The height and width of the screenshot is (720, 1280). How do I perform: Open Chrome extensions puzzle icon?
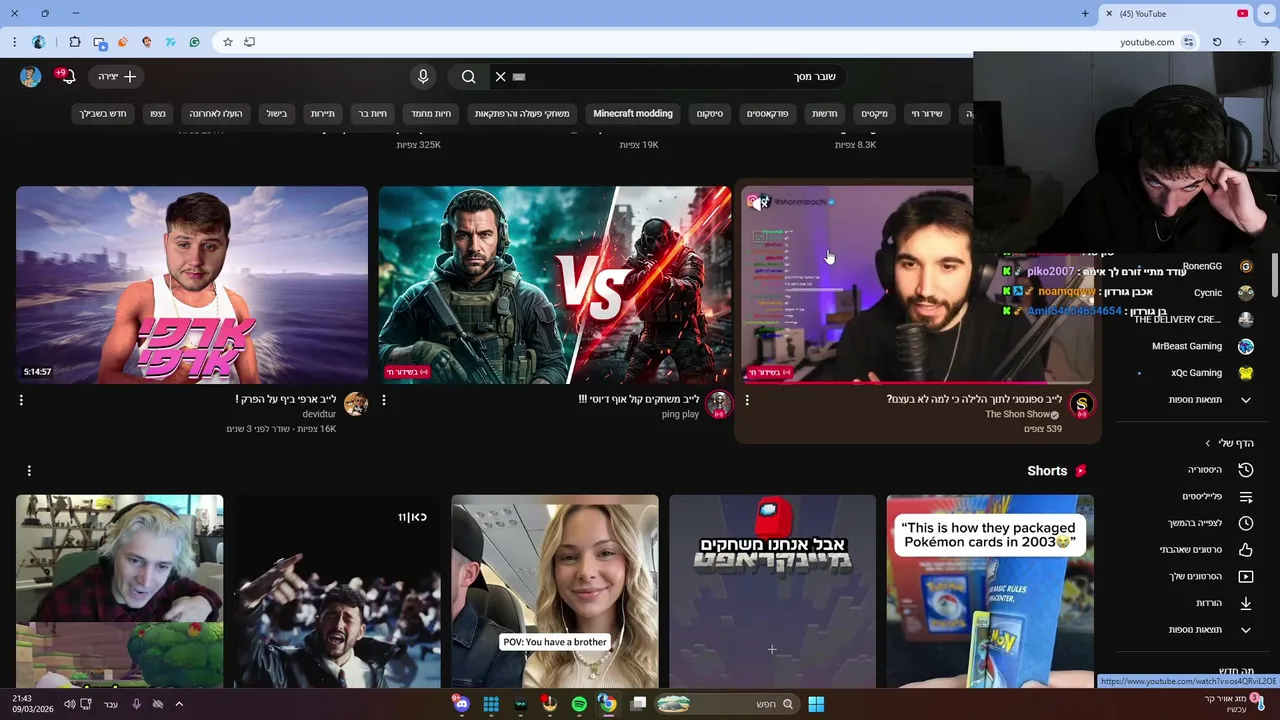point(75,42)
